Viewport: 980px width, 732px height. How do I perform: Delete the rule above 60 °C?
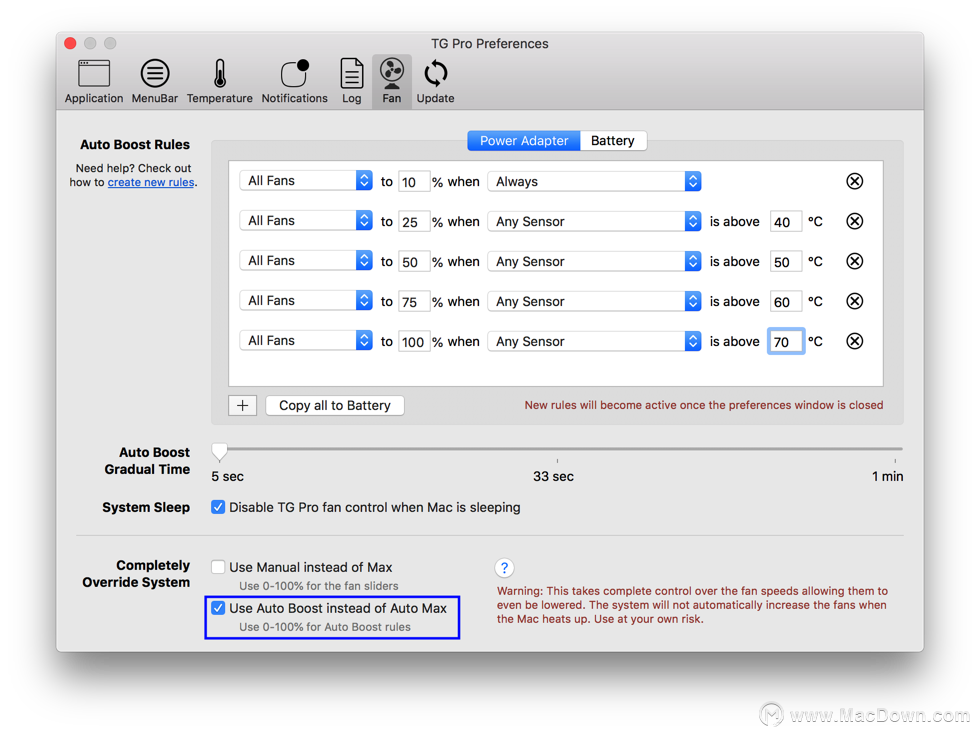click(x=854, y=301)
